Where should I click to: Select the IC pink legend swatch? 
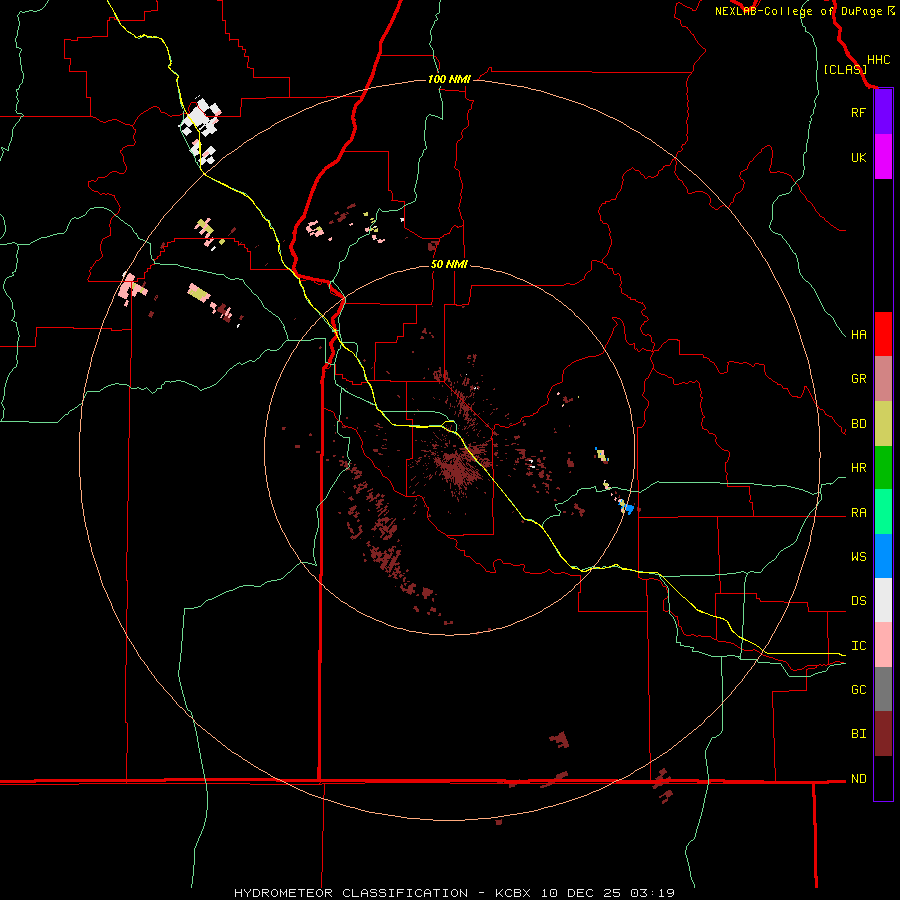[883, 645]
